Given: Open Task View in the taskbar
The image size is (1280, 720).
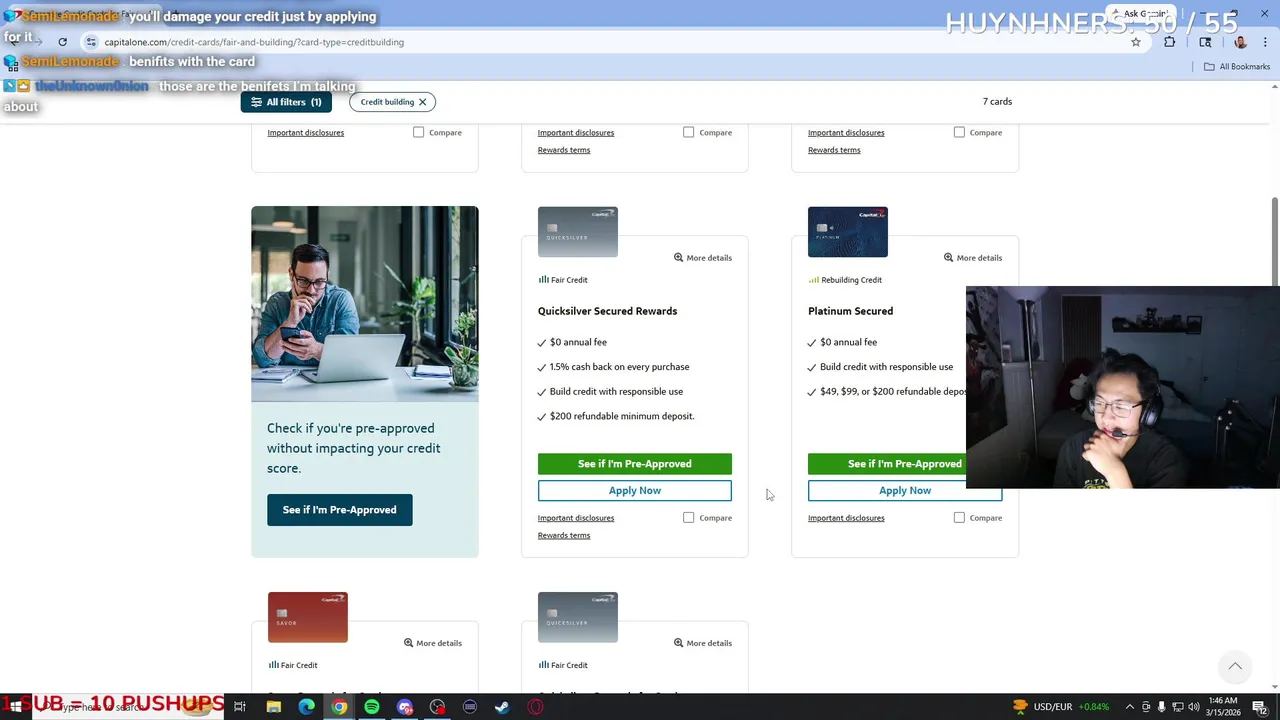Looking at the screenshot, I should (240, 707).
